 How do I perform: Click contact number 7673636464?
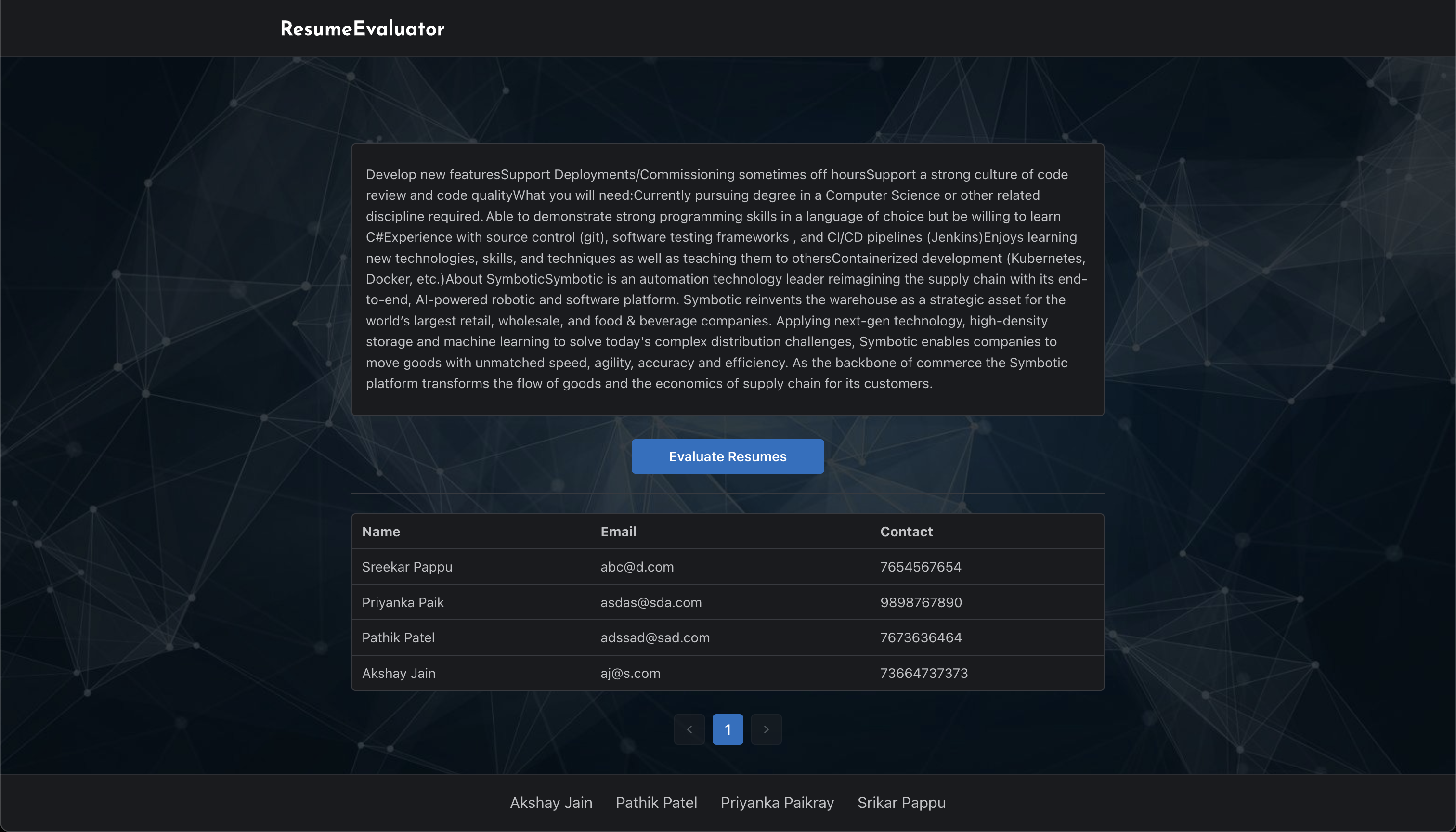coord(921,637)
